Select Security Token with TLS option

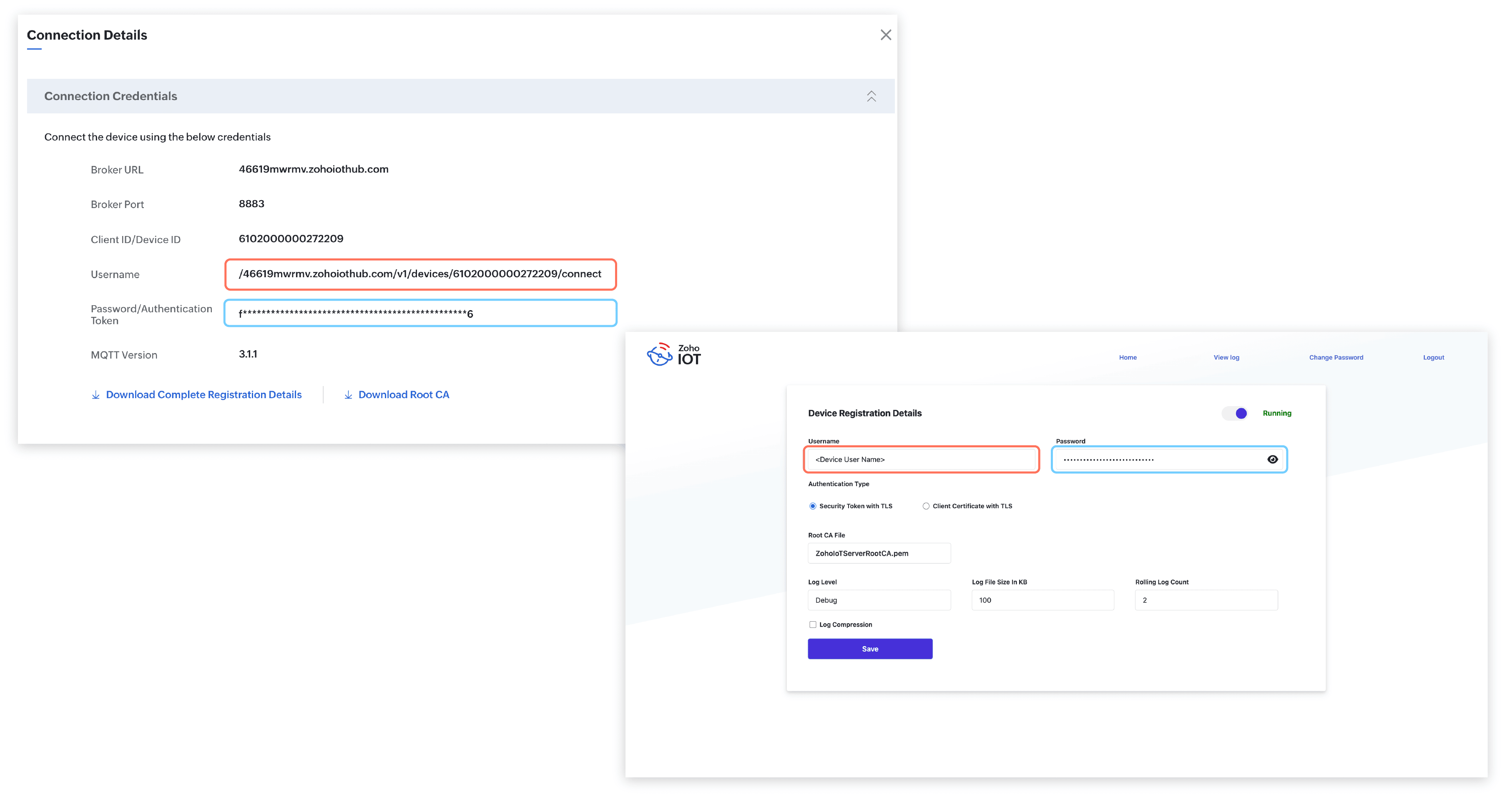(813, 506)
